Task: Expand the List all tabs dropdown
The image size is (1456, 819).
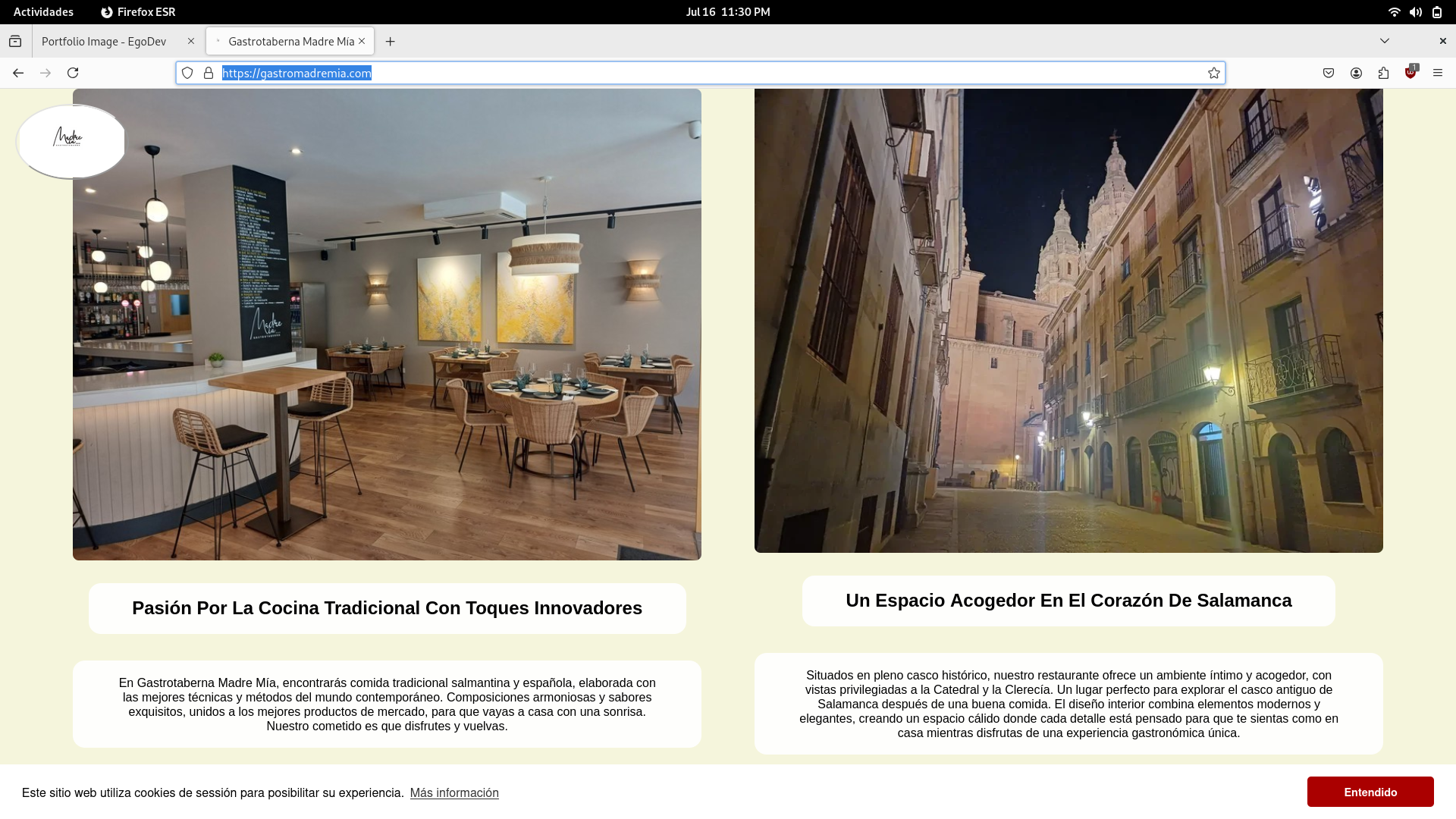Action: pos(1384,41)
